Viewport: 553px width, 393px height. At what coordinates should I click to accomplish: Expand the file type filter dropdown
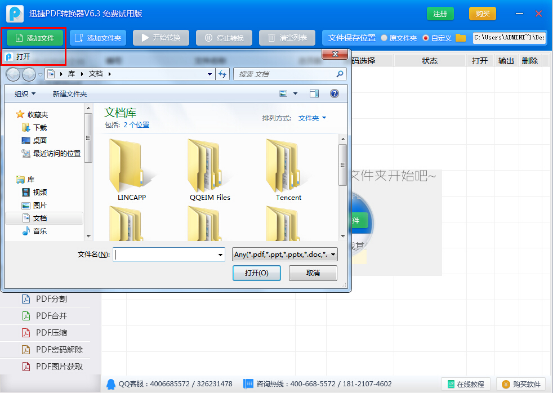coord(285,254)
